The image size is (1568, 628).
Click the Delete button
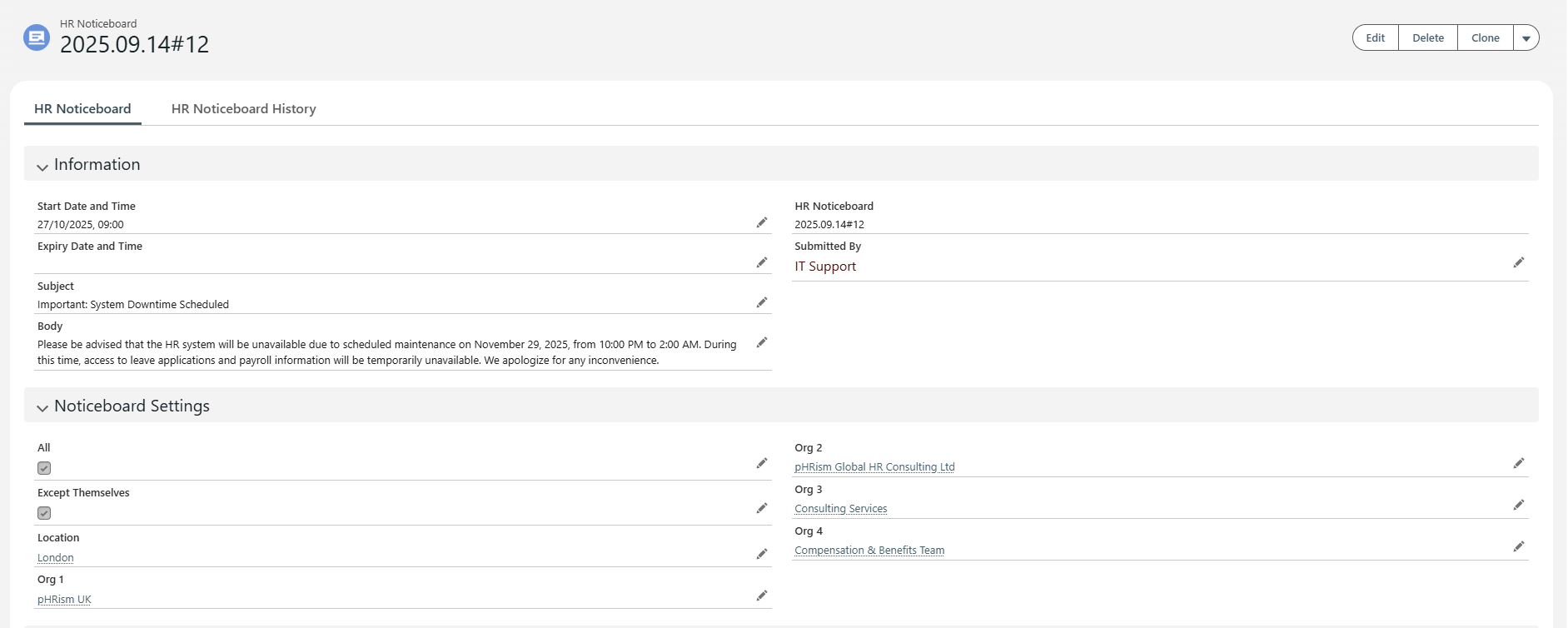[x=1427, y=38]
